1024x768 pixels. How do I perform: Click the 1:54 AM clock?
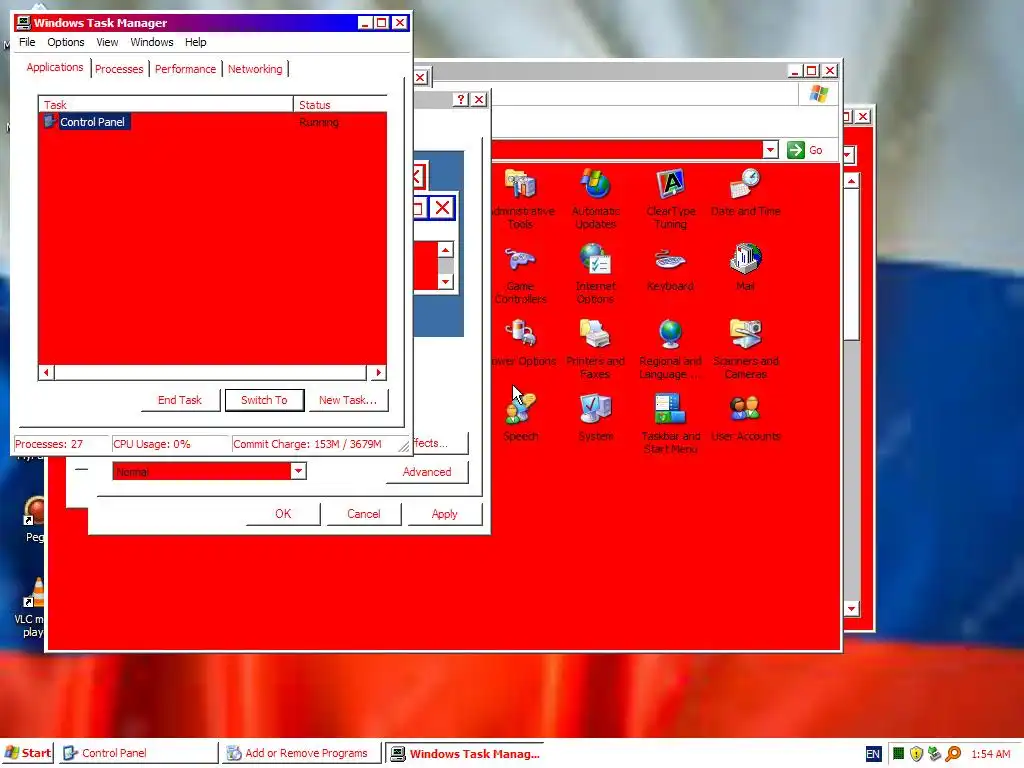click(x=991, y=754)
